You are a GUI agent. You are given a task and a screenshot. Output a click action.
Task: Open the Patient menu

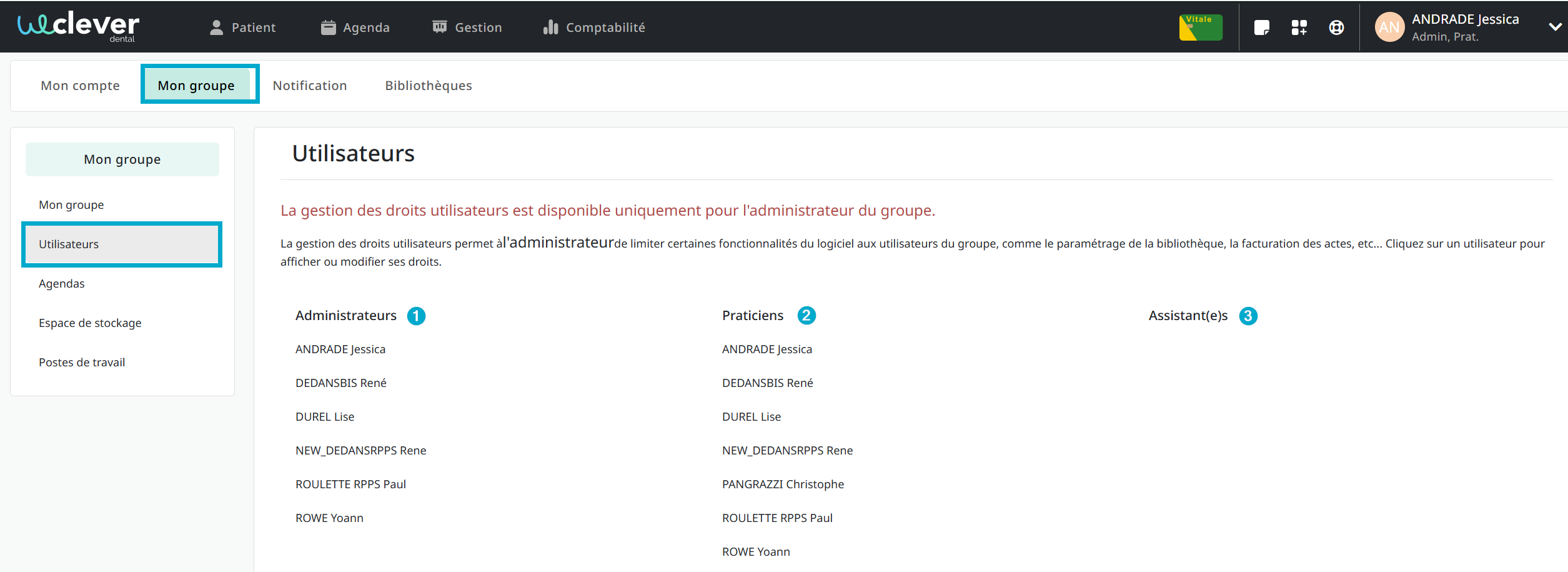point(242,28)
